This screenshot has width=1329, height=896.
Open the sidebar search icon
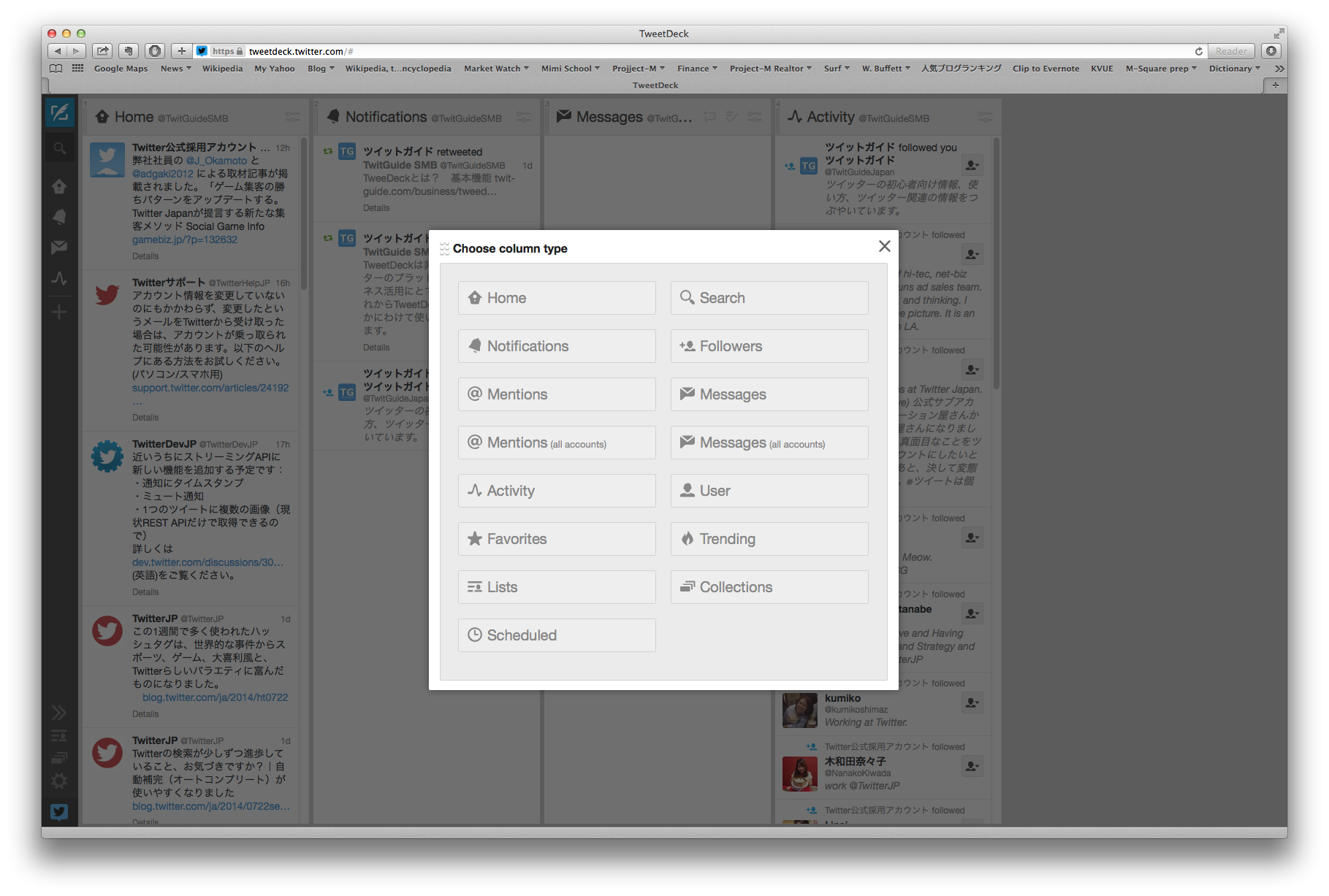click(x=59, y=149)
